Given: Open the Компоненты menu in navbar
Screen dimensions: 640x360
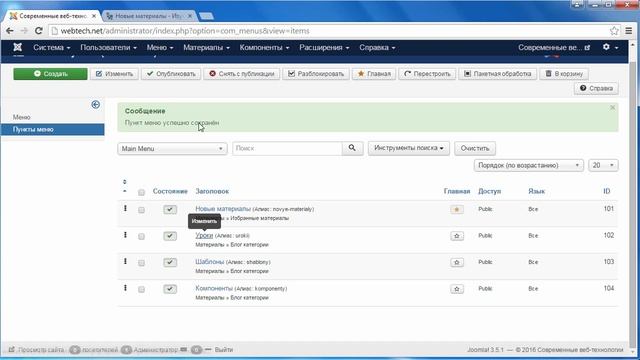Looking at the screenshot, I should pyautogui.click(x=264, y=47).
